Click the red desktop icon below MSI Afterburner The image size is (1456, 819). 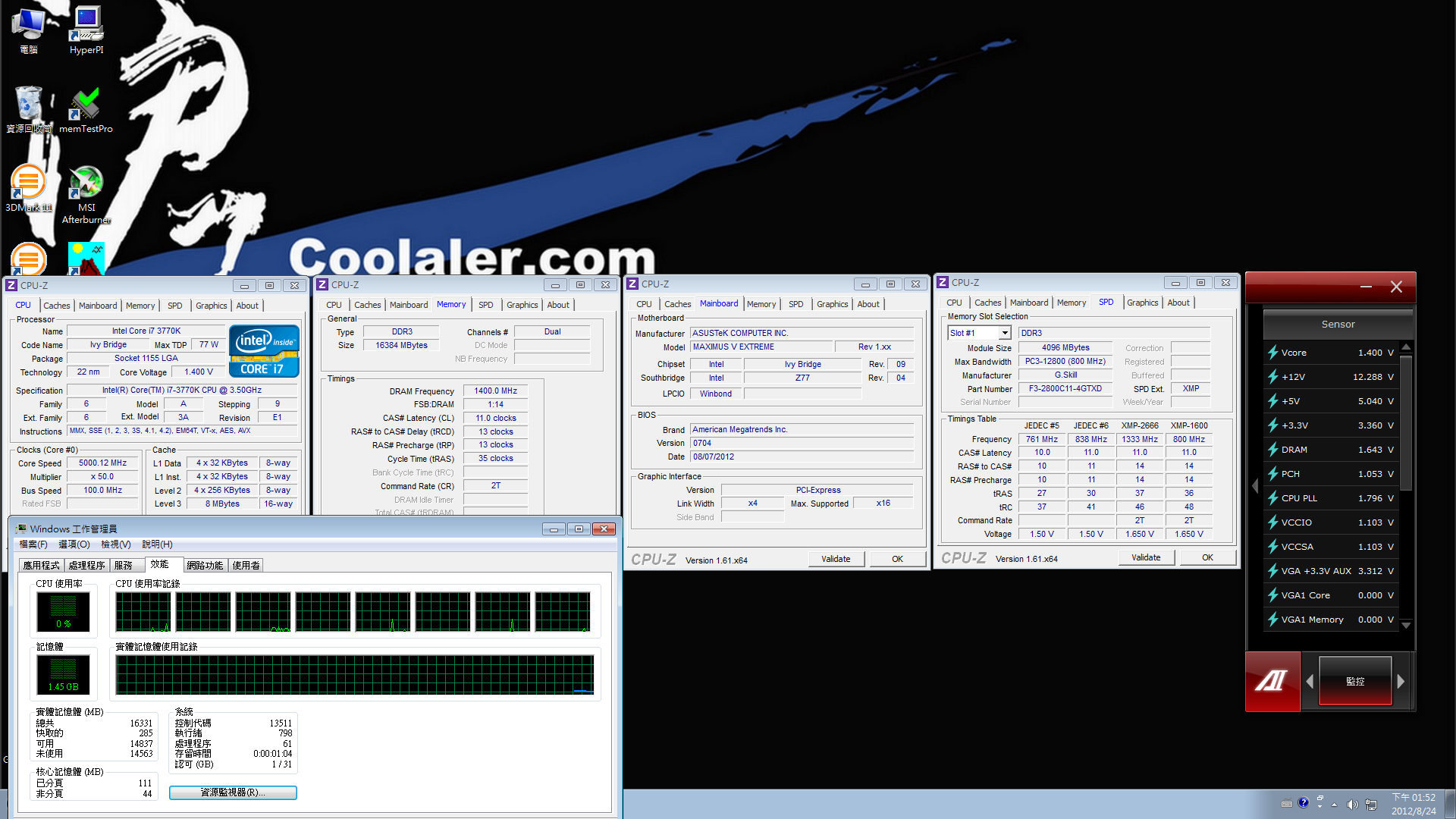click(86, 259)
